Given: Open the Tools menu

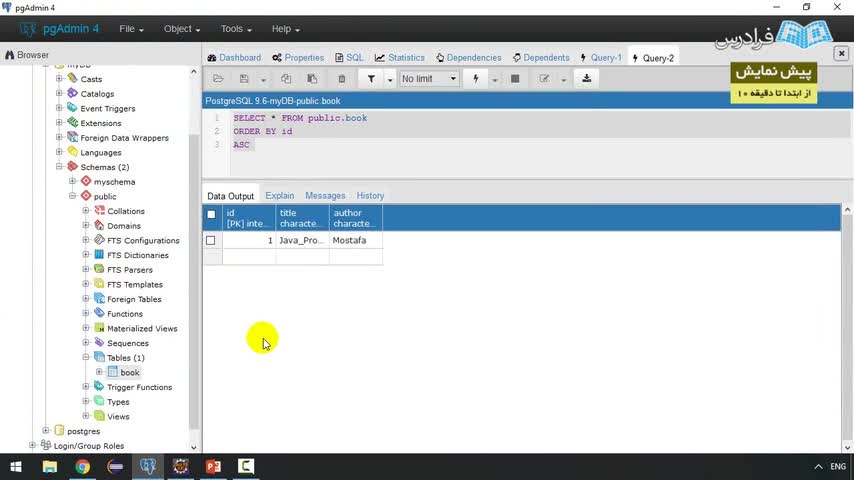Looking at the screenshot, I should (x=236, y=29).
